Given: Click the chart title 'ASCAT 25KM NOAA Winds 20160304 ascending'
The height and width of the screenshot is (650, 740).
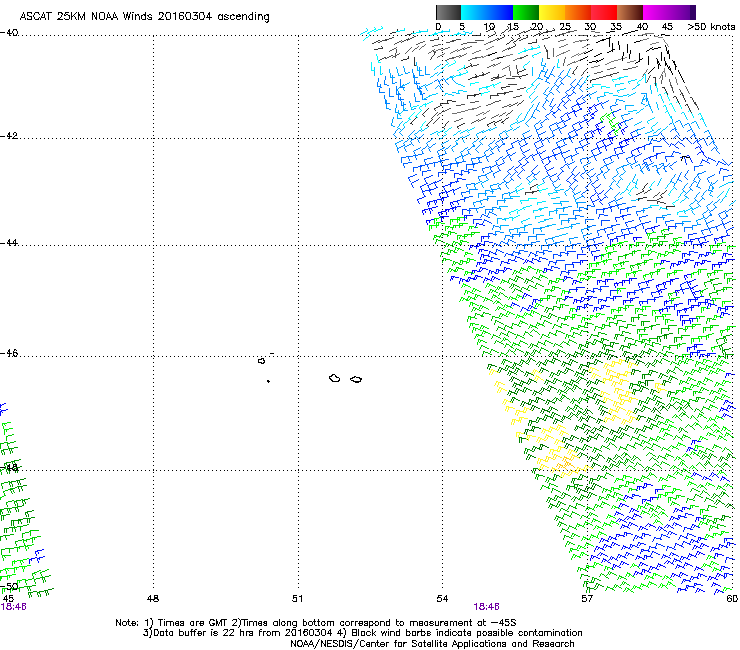Looking at the screenshot, I should tap(144, 17).
